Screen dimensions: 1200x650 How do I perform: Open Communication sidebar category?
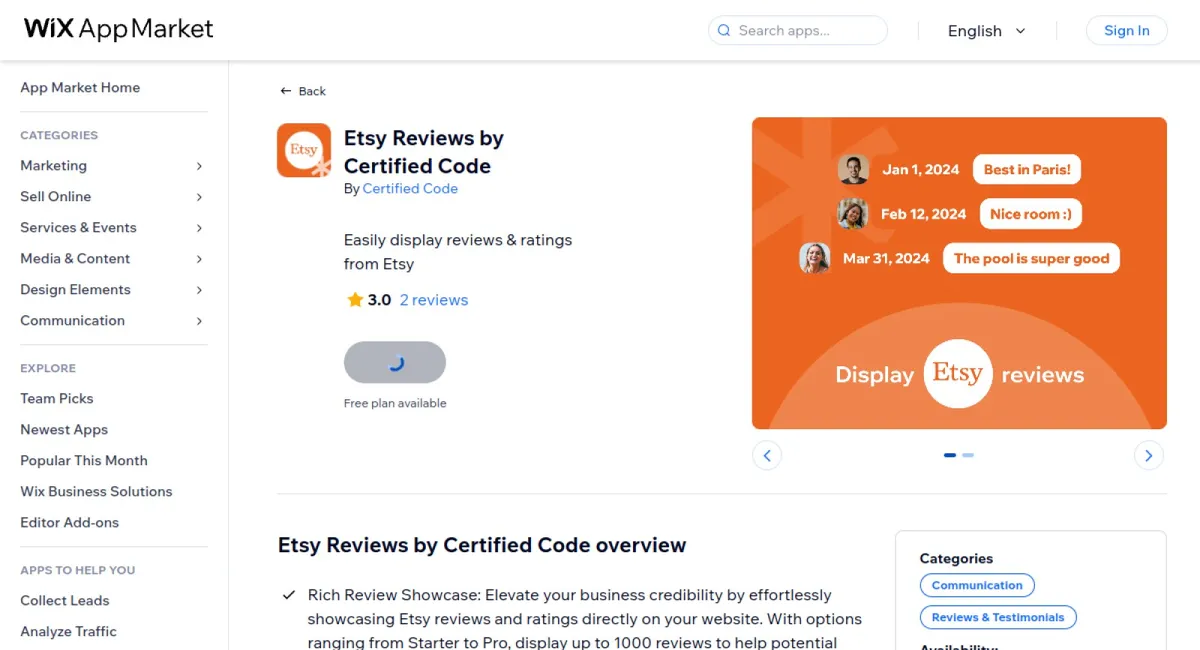click(x=72, y=321)
